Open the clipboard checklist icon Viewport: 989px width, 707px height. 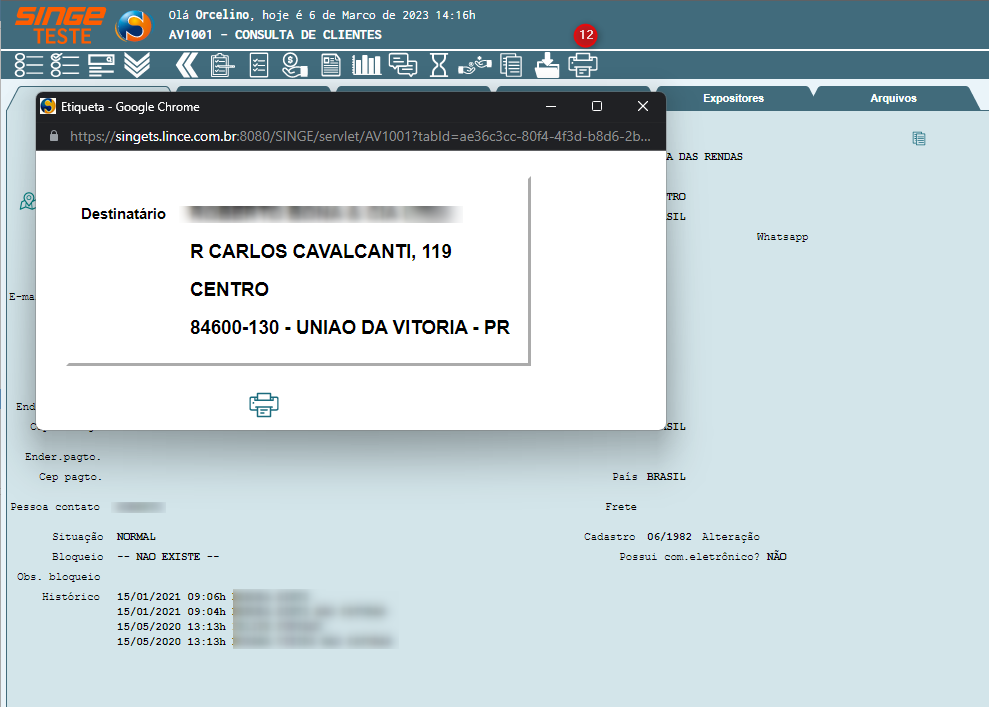click(x=259, y=66)
